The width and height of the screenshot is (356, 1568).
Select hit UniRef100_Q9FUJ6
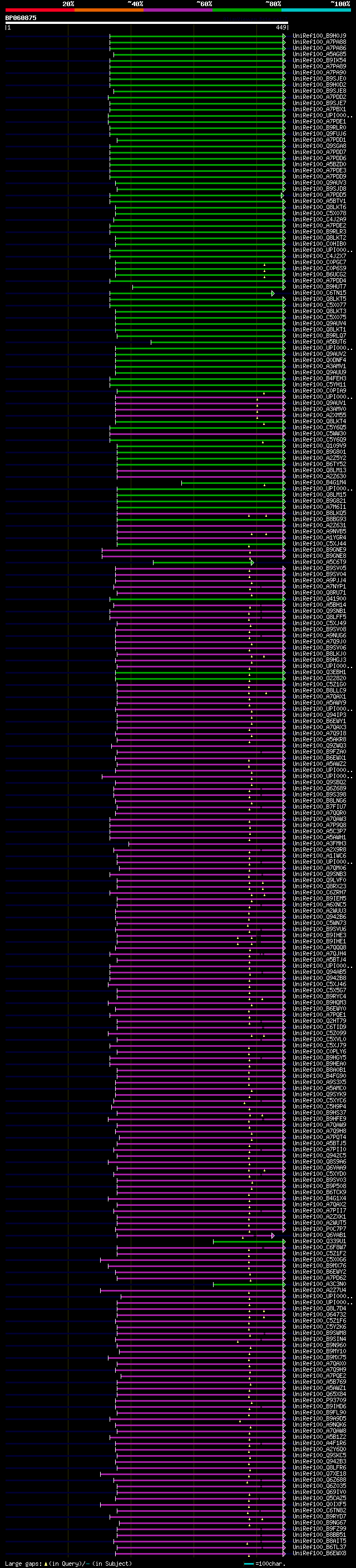tap(319, 134)
